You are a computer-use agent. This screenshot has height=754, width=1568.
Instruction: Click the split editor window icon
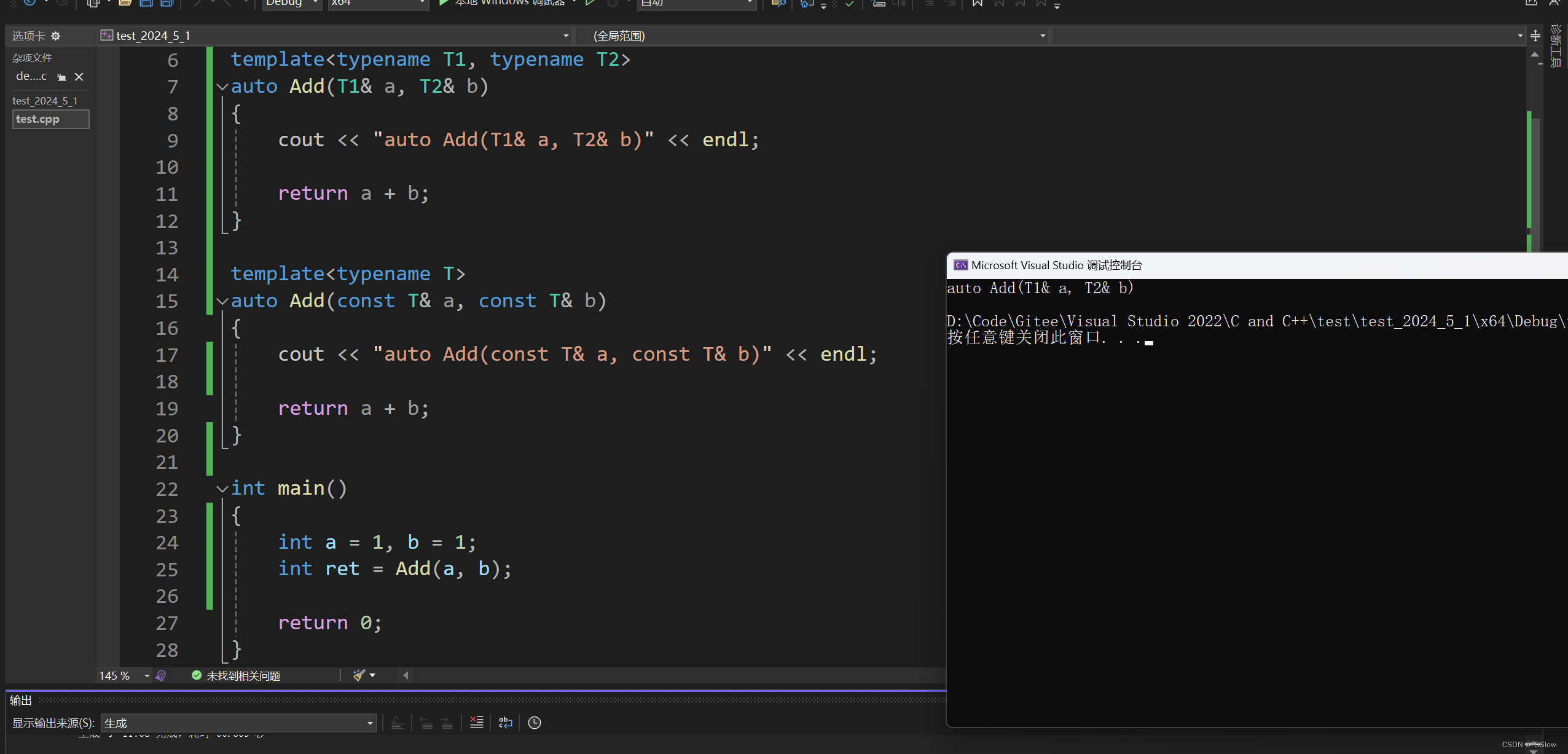(1535, 36)
